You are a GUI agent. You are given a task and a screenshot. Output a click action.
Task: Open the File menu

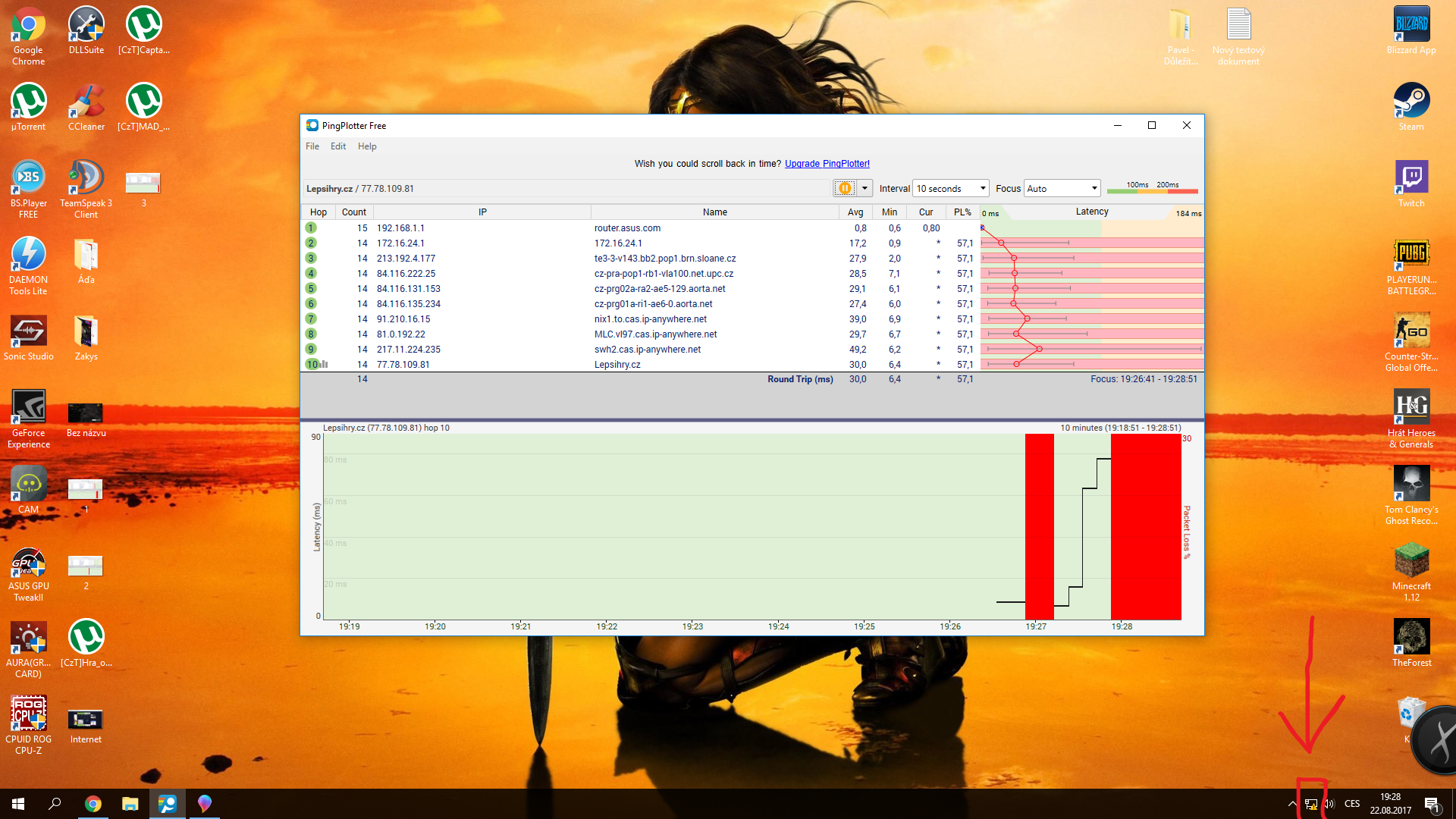pos(312,146)
